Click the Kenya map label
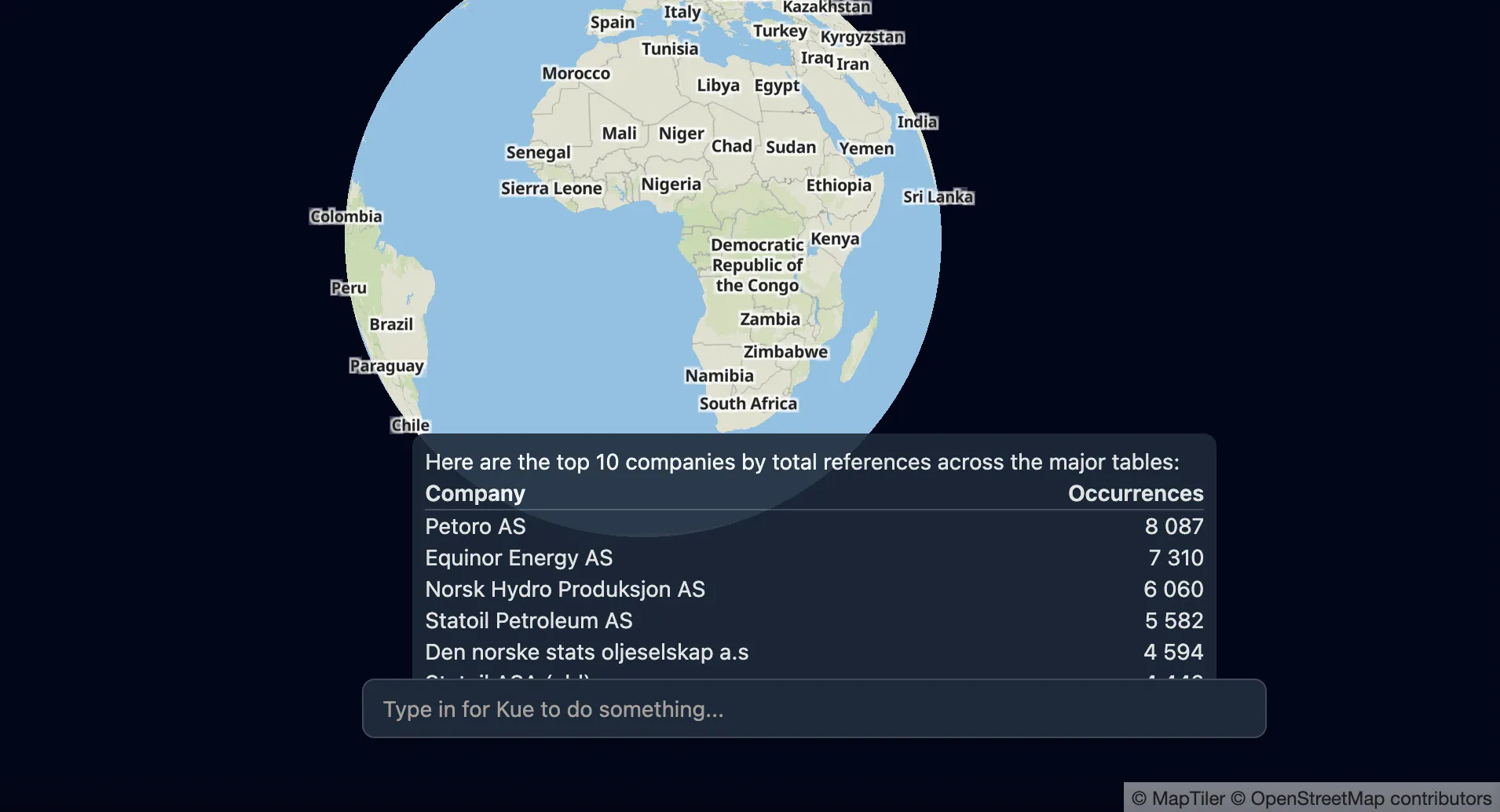The image size is (1500, 812). point(835,239)
